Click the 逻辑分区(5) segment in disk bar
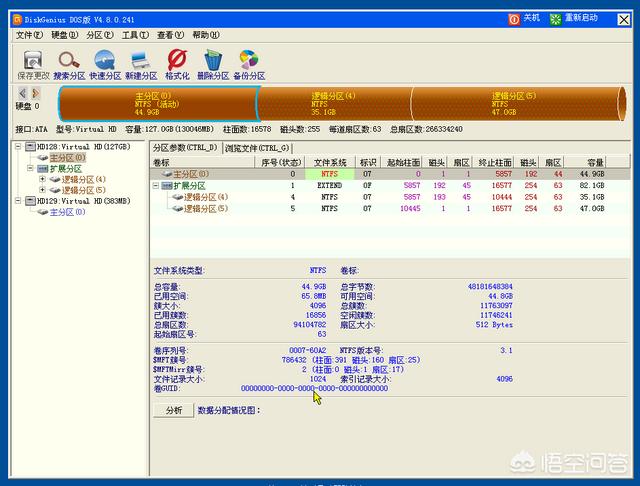The image size is (640, 486). coord(516,104)
